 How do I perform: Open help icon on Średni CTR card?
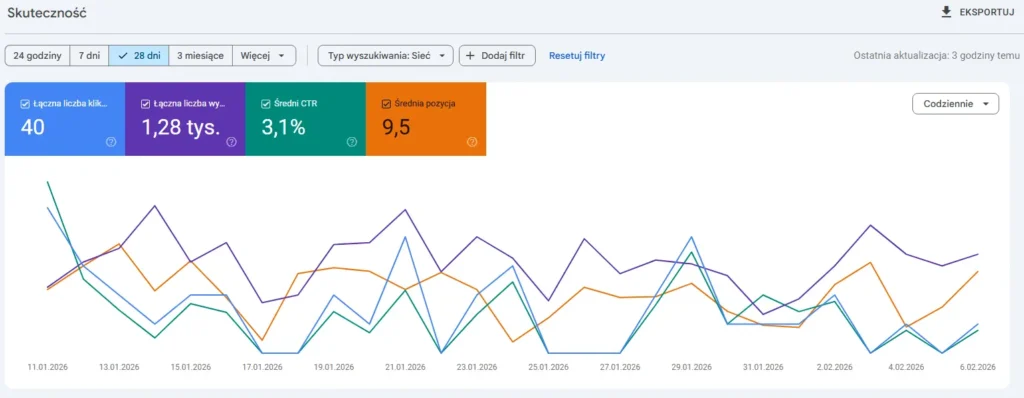point(352,142)
